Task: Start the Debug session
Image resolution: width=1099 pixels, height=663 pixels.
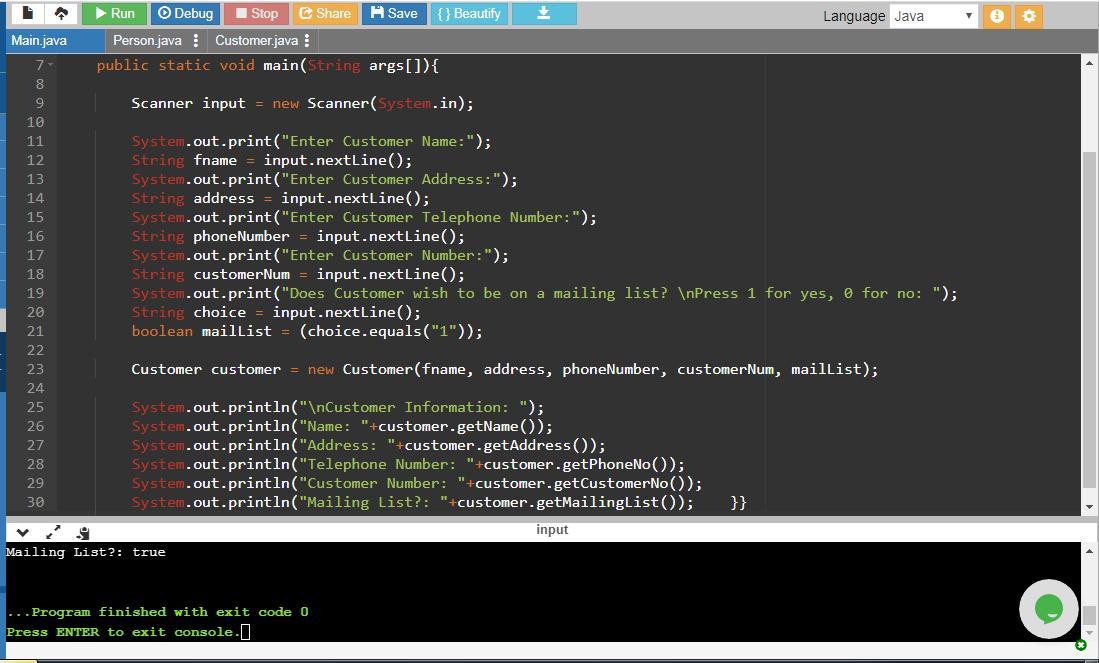Action: click(185, 13)
